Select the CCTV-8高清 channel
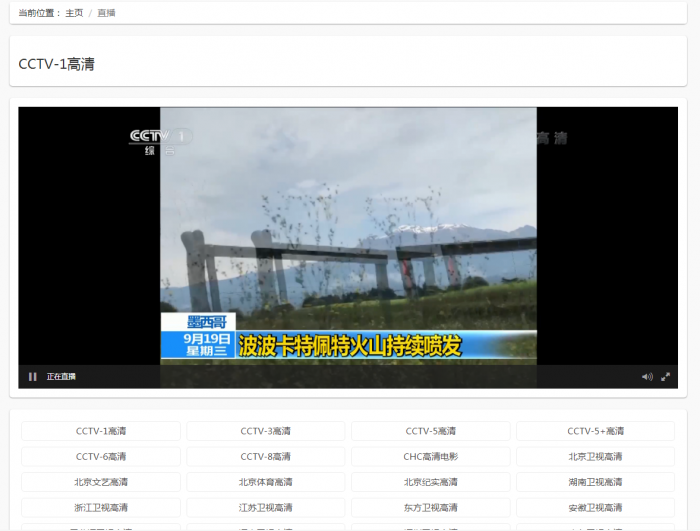The image size is (700, 531). pos(266,457)
